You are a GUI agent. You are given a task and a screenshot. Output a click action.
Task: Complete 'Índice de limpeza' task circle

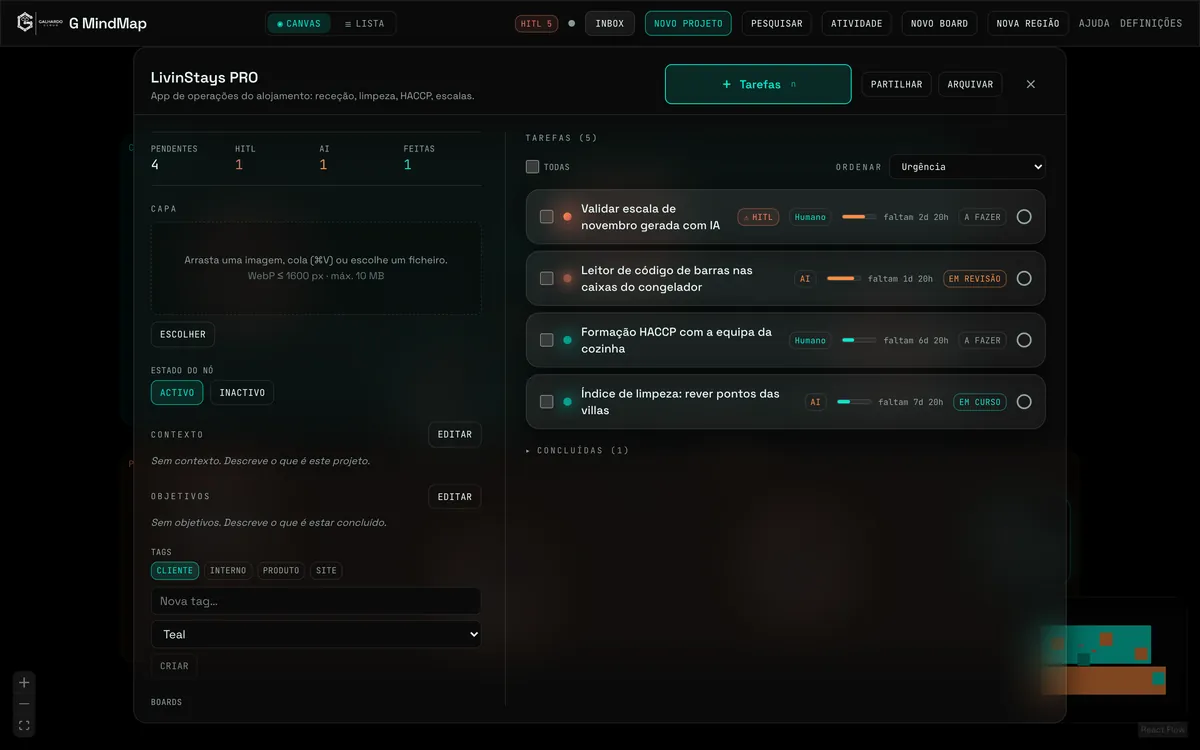(1024, 402)
